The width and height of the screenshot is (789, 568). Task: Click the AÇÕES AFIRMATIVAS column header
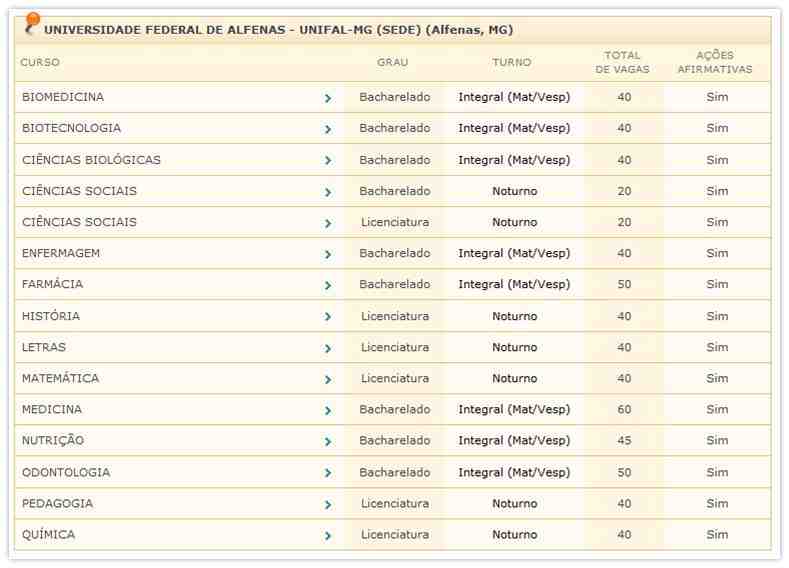pyautogui.click(x=715, y=62)
